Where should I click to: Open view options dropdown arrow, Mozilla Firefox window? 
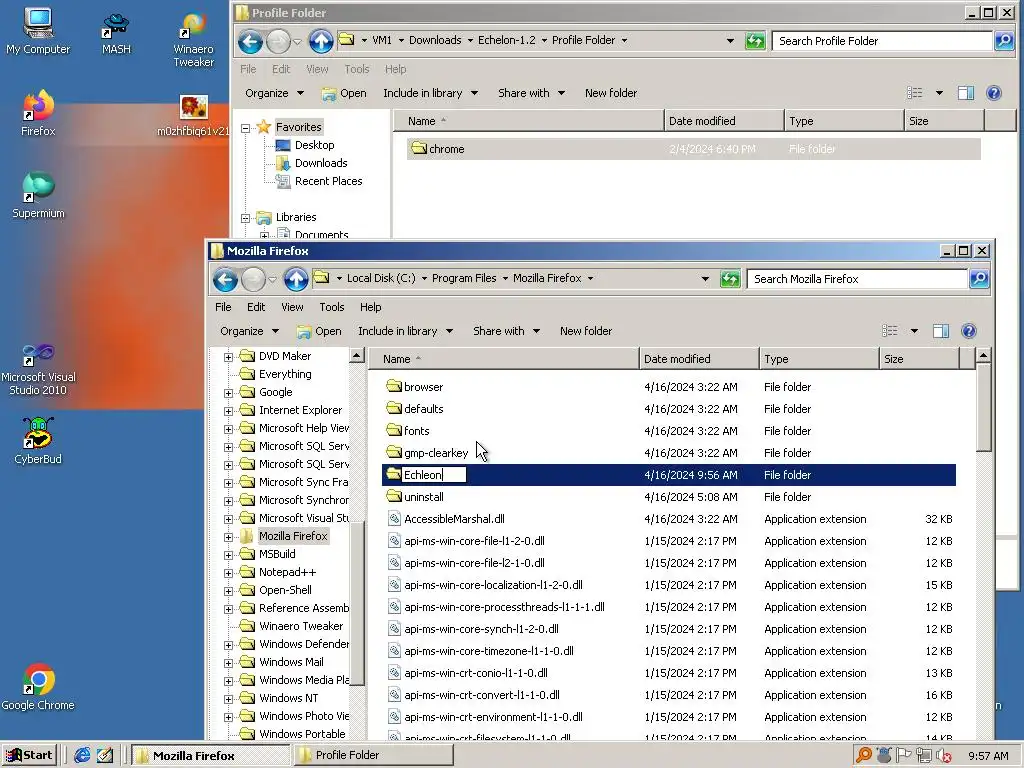click(x=914, y=331)
